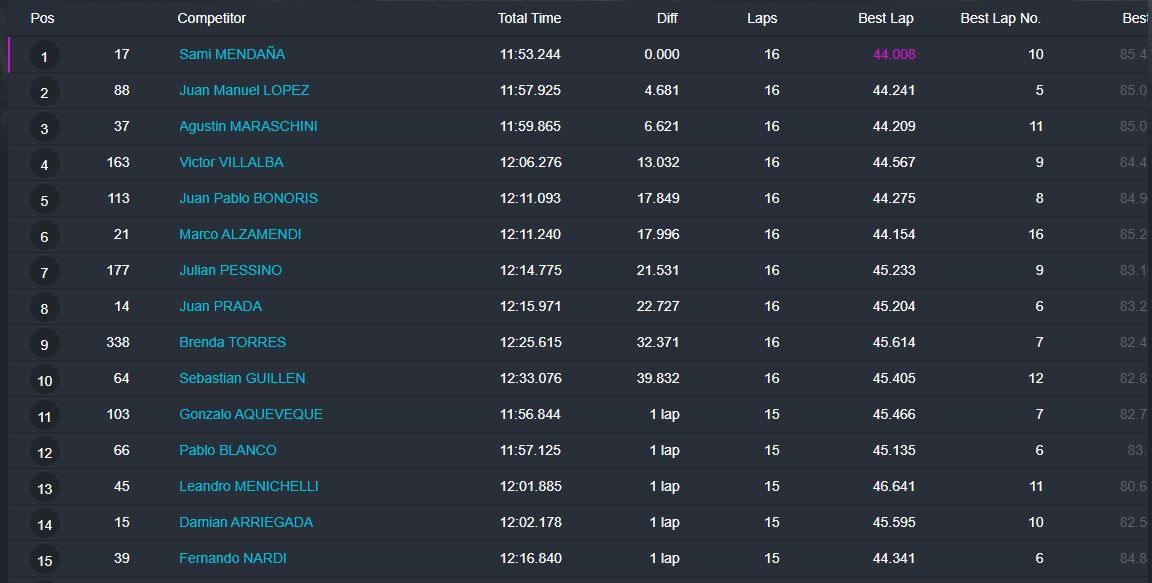
Task: Click position 14 circle badge
Action: [x=44, y=524]
